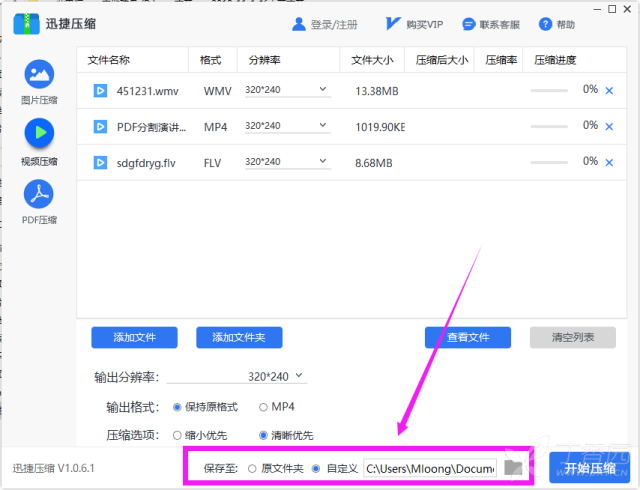Click progress bar of 451231.wmv
Image resolution: width=640 pixels, height=490 pixels.
click(549, 91)
